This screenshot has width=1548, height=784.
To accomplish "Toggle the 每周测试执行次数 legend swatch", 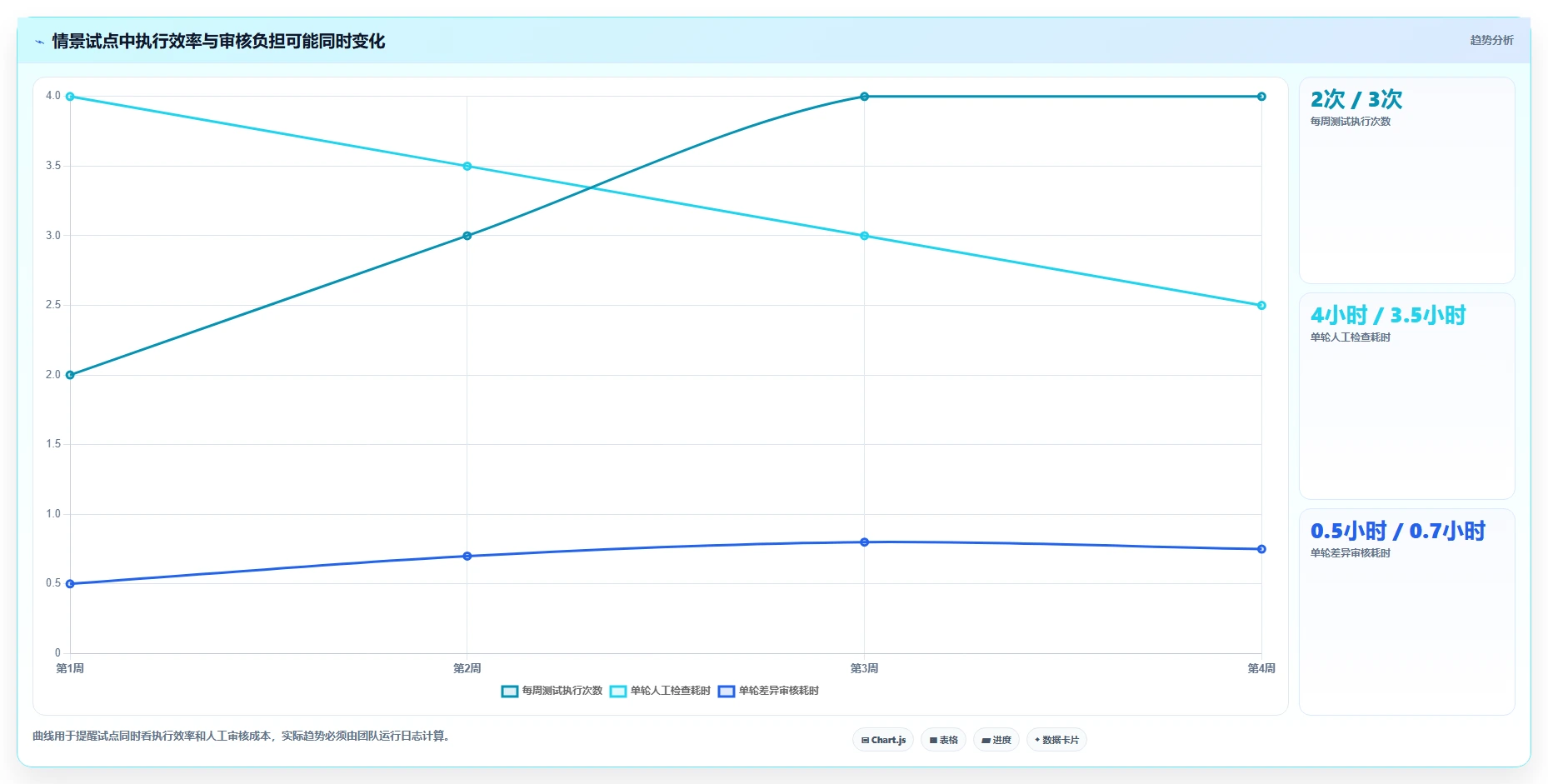I will pyautogui.click(x=510, y=692).
